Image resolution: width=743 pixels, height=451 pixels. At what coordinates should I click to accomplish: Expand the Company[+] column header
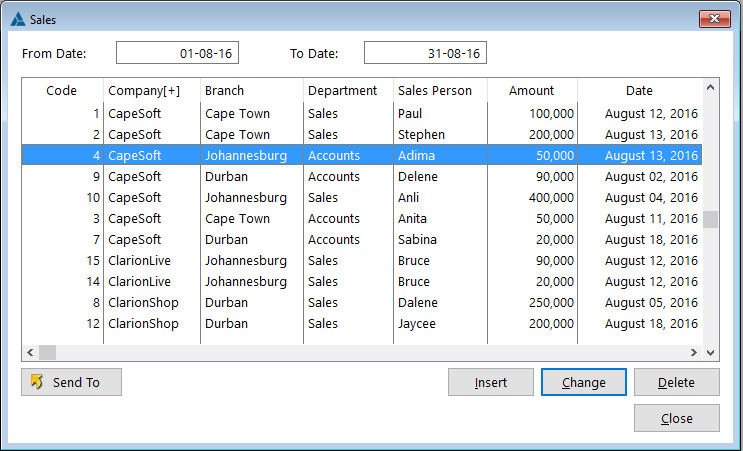144,91
